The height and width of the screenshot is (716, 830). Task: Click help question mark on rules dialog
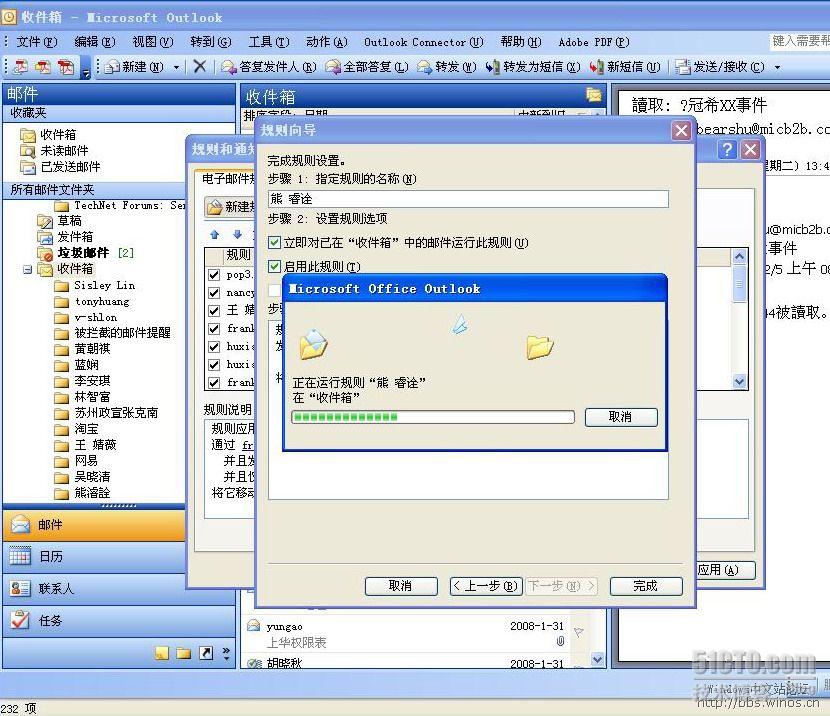[727, 150]
